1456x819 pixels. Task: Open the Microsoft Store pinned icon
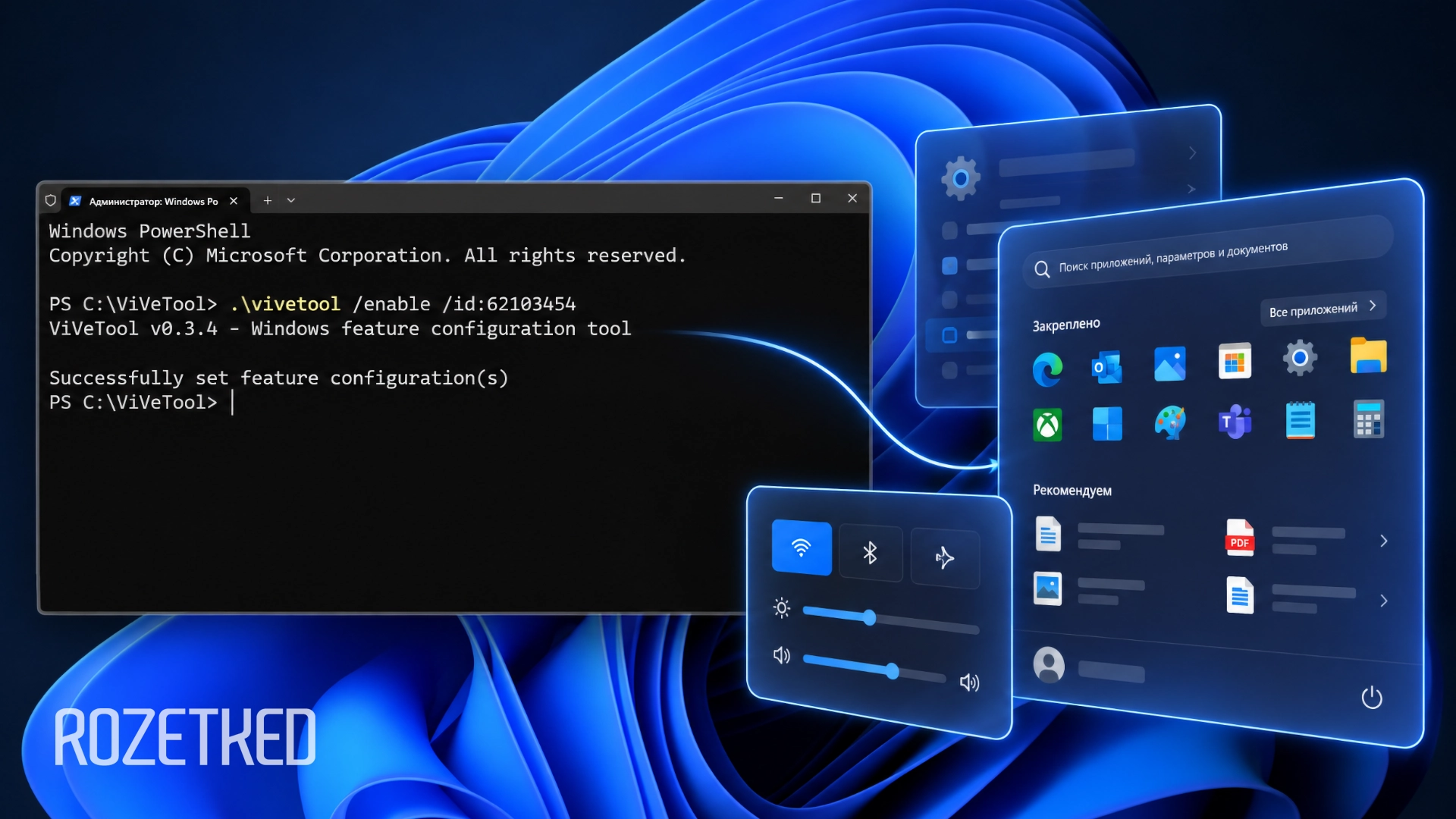click(1235, 361)
